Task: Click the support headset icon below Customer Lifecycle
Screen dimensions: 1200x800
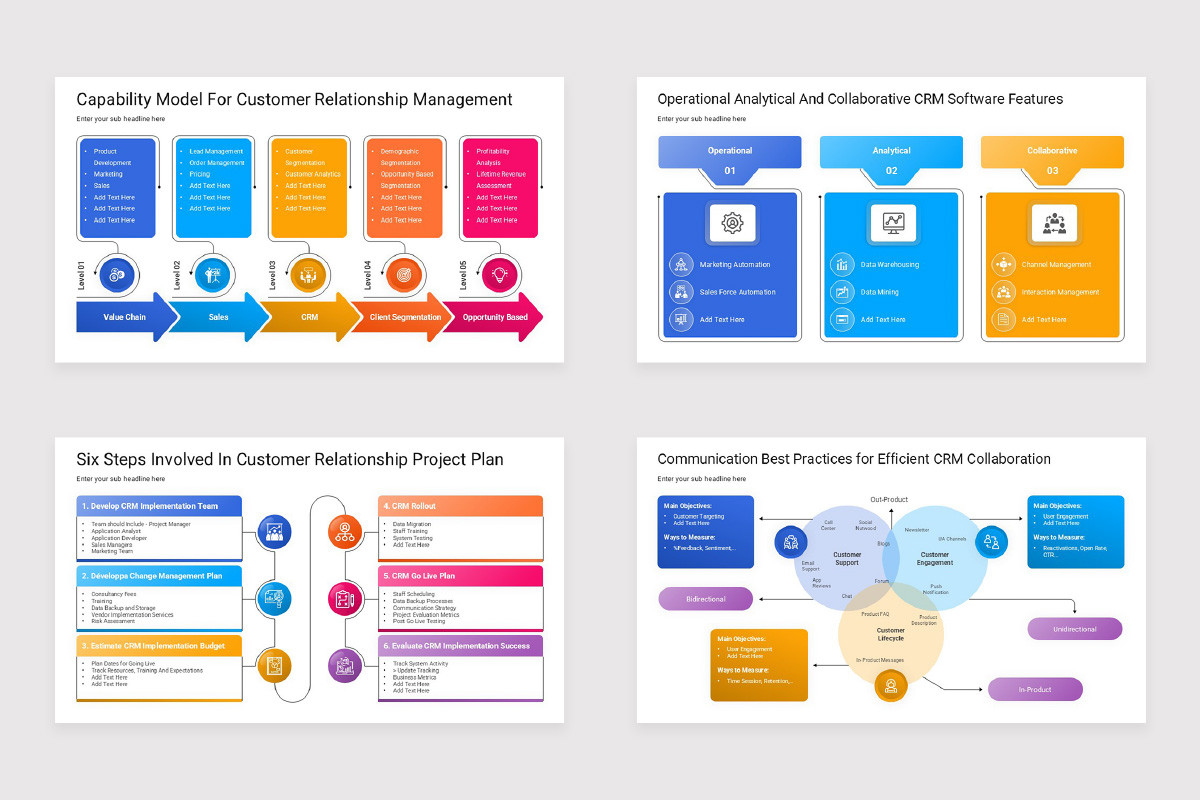Action: [891, 686]
